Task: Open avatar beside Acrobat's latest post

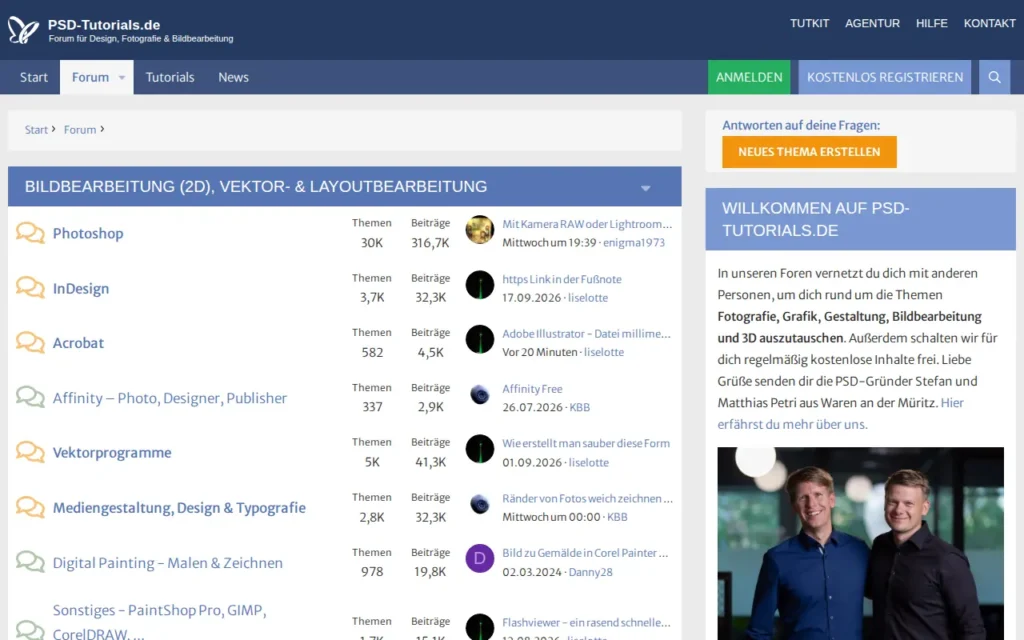Action: point(479,340)
